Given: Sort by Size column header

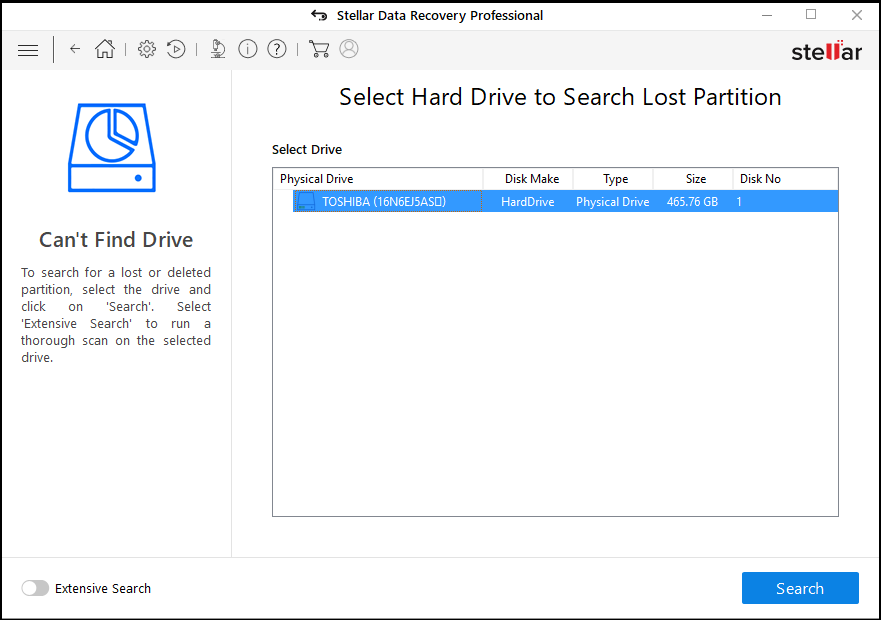Looking at the screenshot, I should [x=693, y=179].
